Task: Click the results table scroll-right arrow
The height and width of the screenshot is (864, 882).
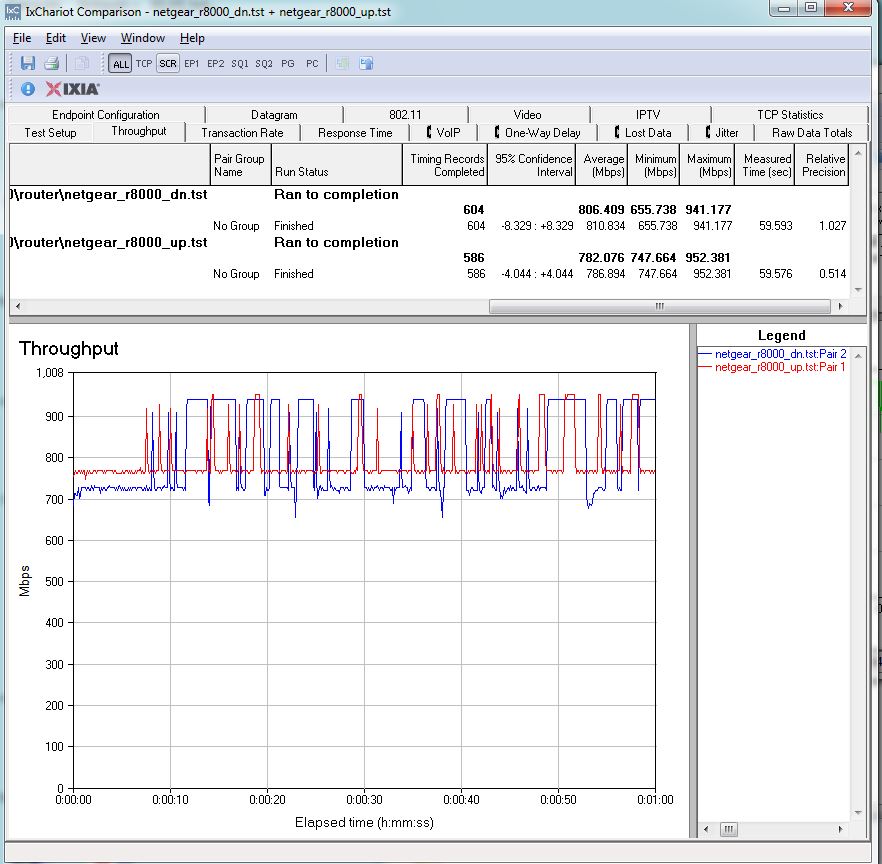Action: 840,307
